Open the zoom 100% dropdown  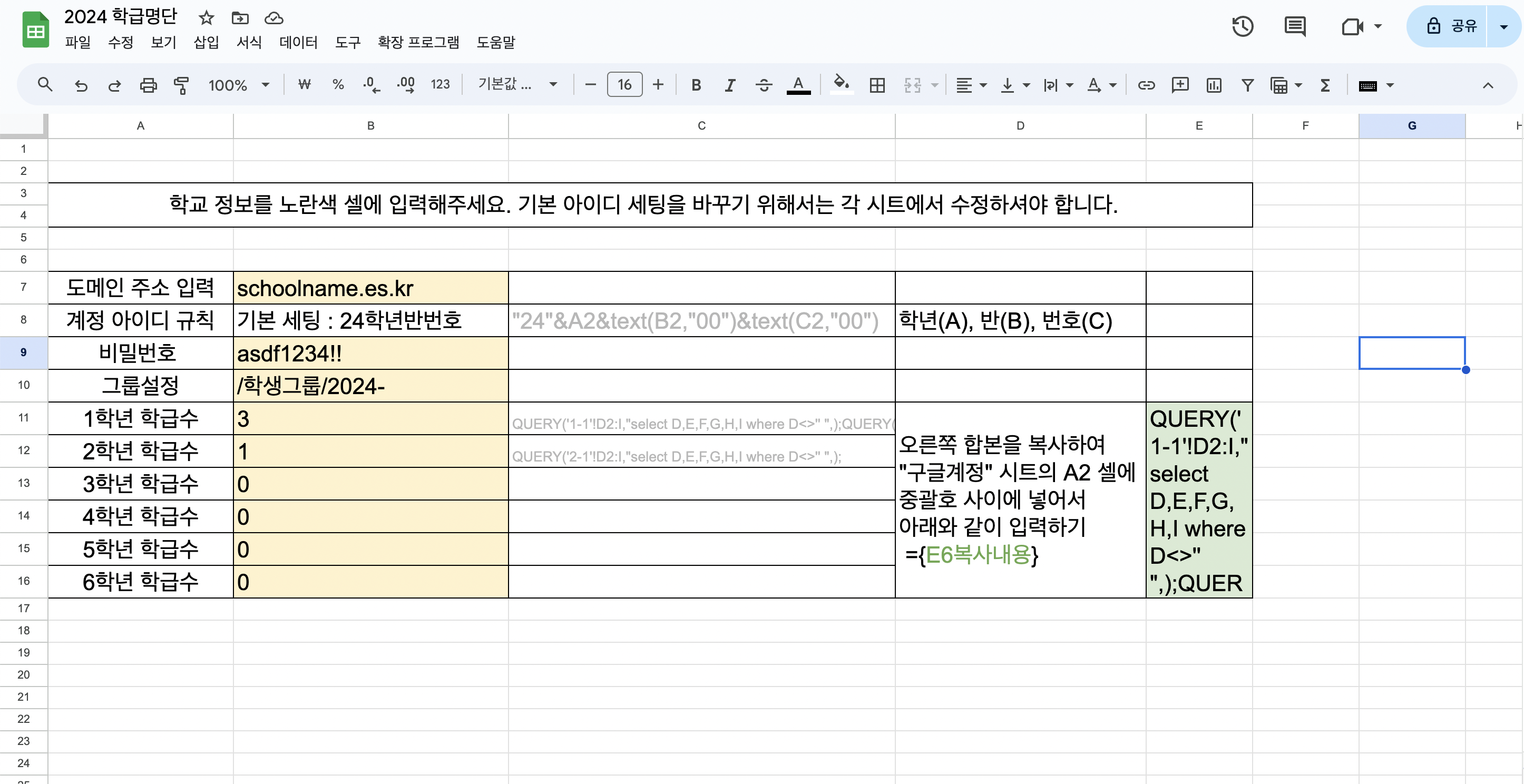238,85
